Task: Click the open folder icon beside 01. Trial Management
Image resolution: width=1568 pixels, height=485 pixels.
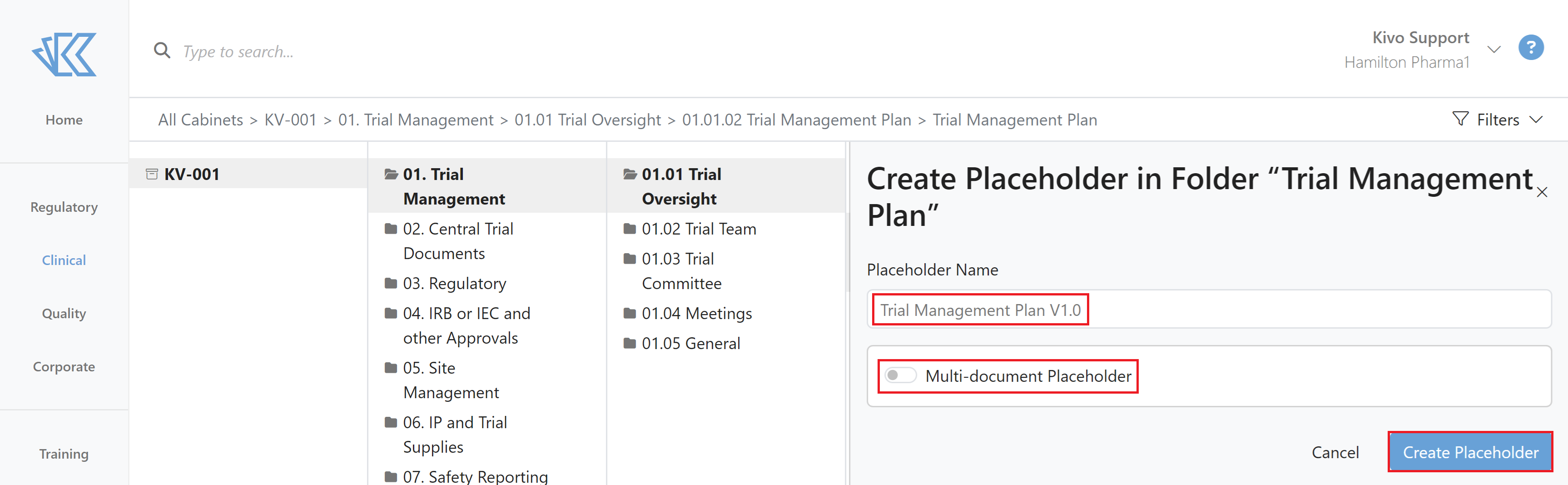Action: click(391, 174)
